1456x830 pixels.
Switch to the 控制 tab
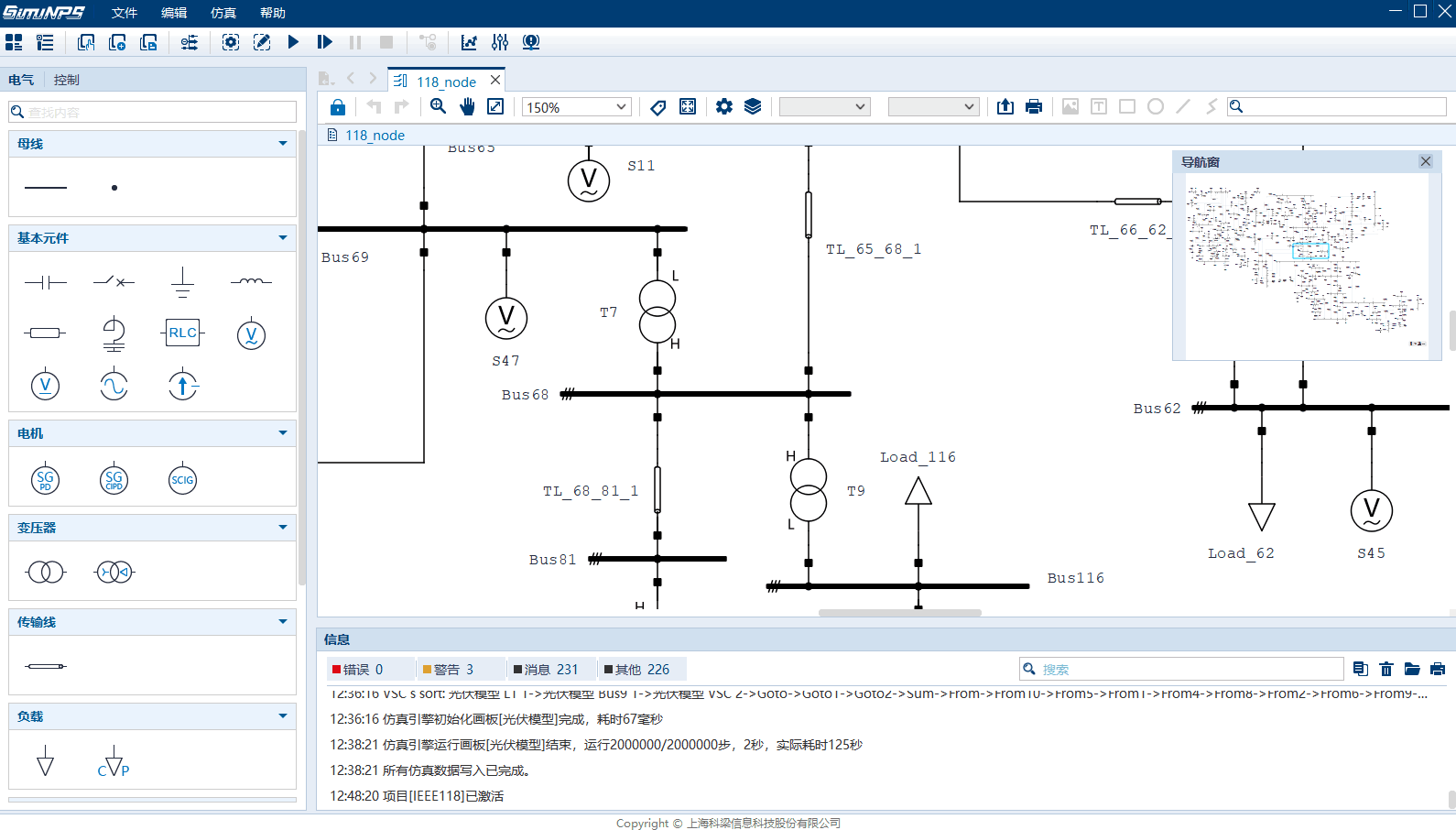(66, 80)
